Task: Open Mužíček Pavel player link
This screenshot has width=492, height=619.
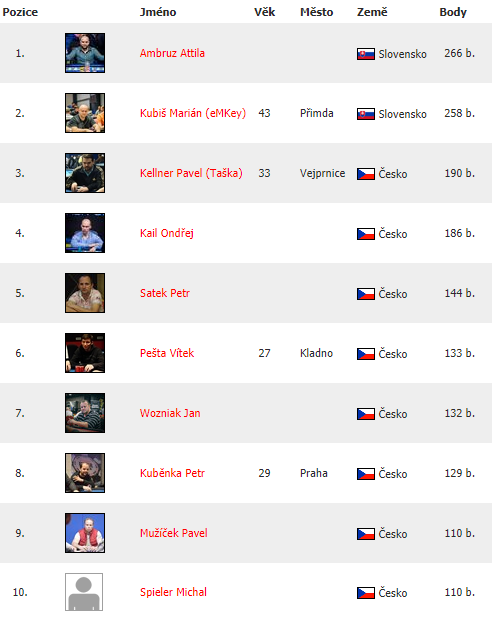Action: click(173, 533)
